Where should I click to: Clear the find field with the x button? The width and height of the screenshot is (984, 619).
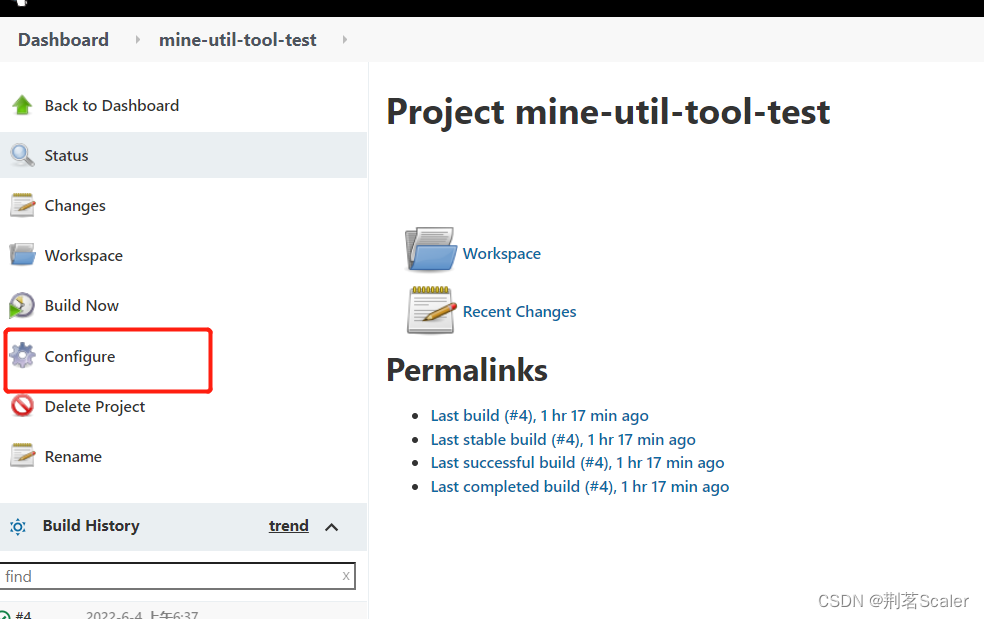346,575
